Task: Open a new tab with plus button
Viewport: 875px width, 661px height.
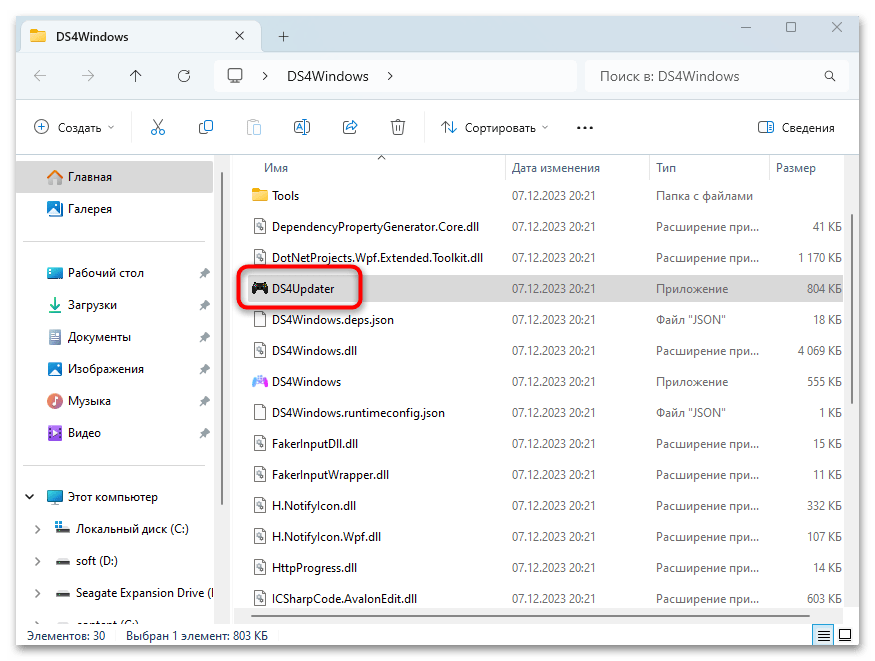Action: pos(283,37)
